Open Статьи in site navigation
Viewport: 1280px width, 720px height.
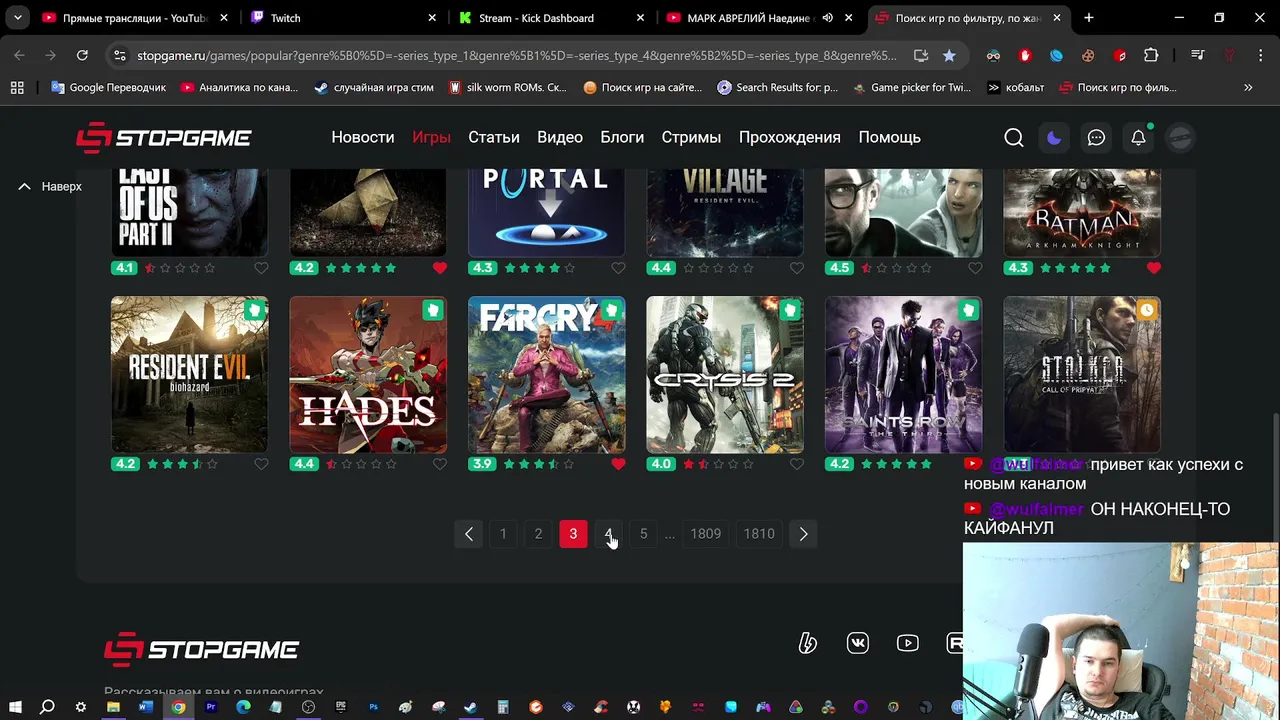point(494,138)
